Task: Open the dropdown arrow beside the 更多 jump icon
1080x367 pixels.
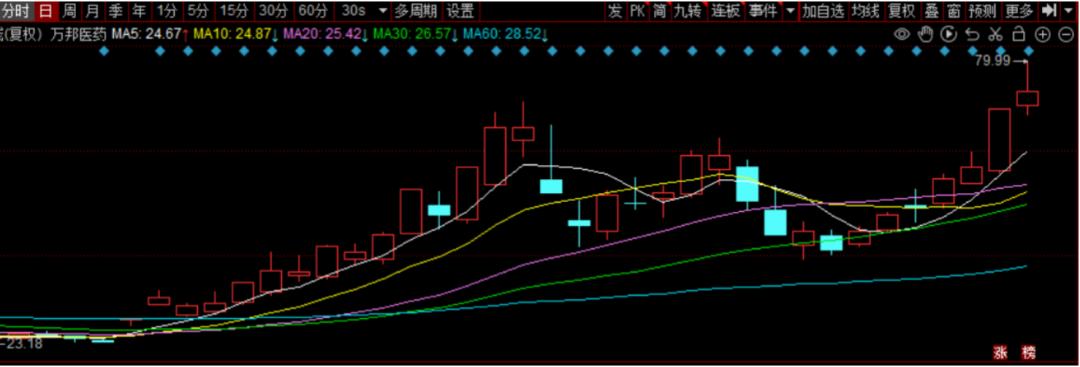Action: pyautogui.click(x=1068, y=10)
